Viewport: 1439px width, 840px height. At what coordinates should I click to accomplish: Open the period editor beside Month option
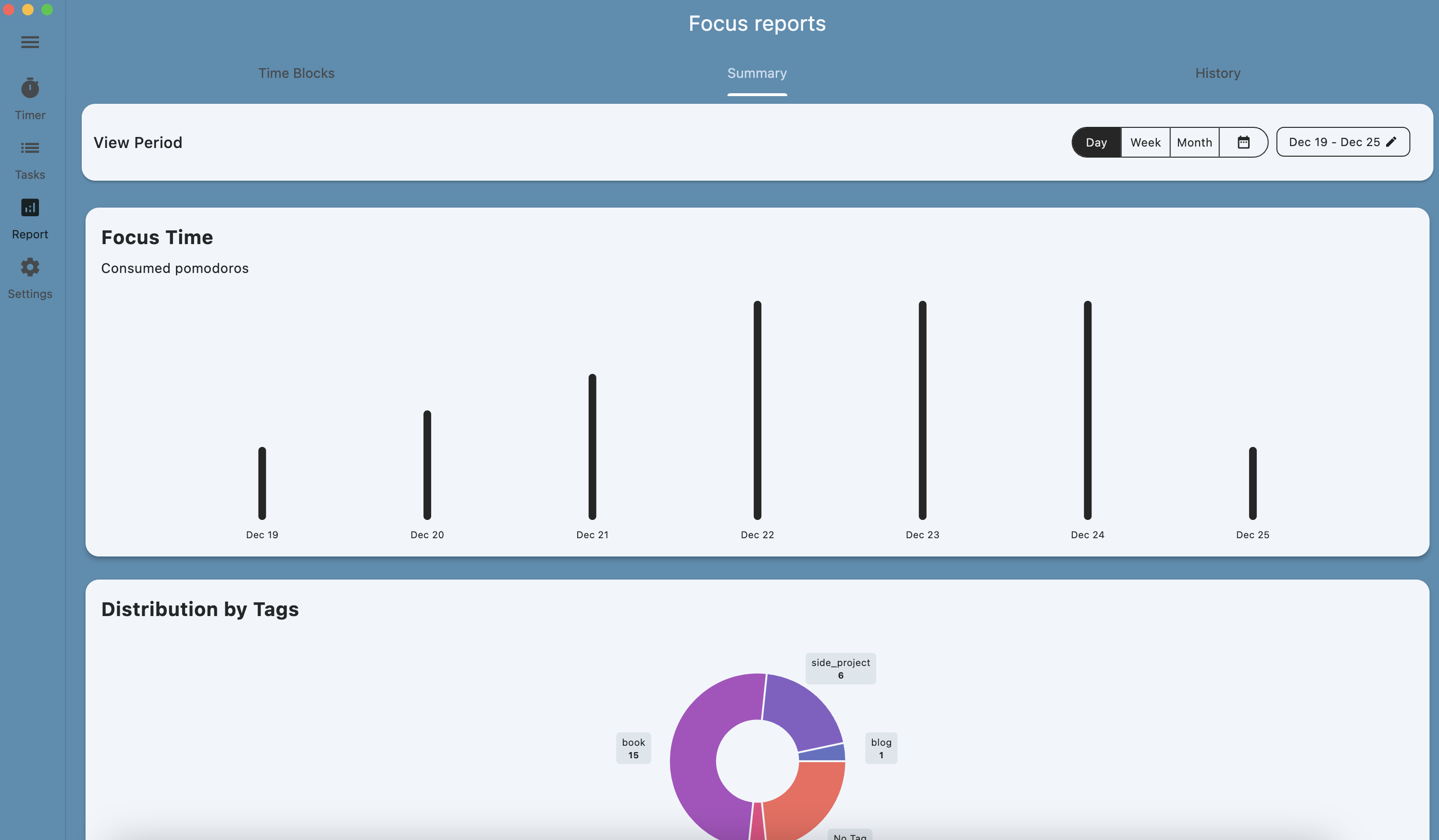point(1244,142)
